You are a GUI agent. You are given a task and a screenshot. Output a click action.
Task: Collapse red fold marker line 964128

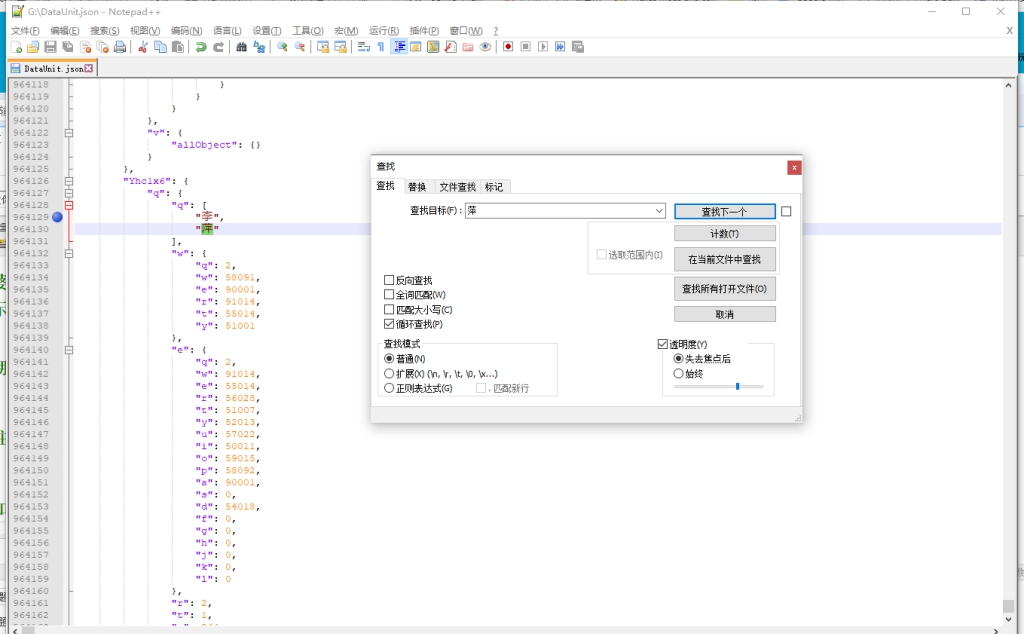click(x=69, y=205)
